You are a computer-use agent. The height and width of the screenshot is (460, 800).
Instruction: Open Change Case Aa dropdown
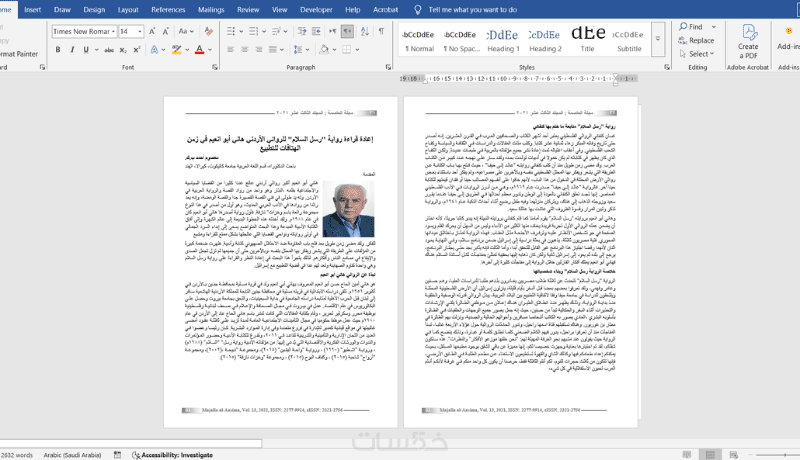[x=186, y=32]
